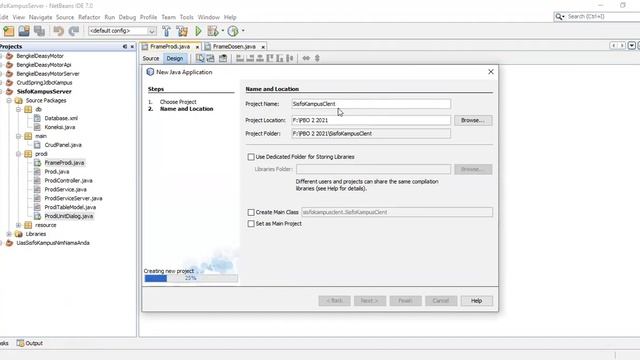The image size is (640, 360).
Task: Click the Finish button in the dialog
Action: pos(405,301)
